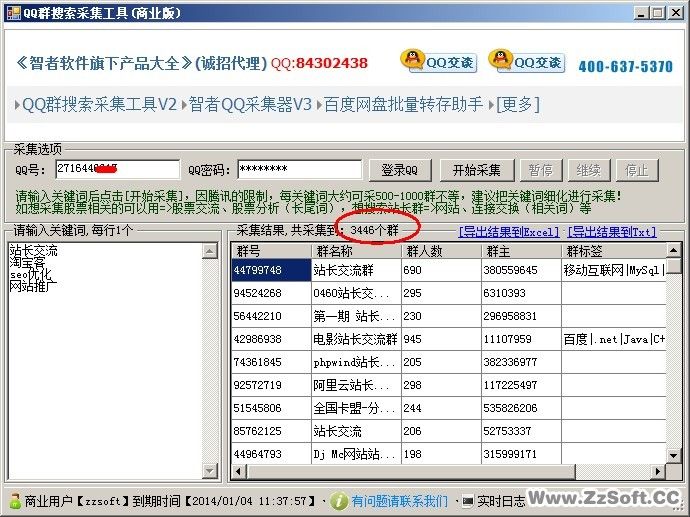Click the member count cell 945
The width and height of the screenshot is (690, 517).
tap(441, 339)
